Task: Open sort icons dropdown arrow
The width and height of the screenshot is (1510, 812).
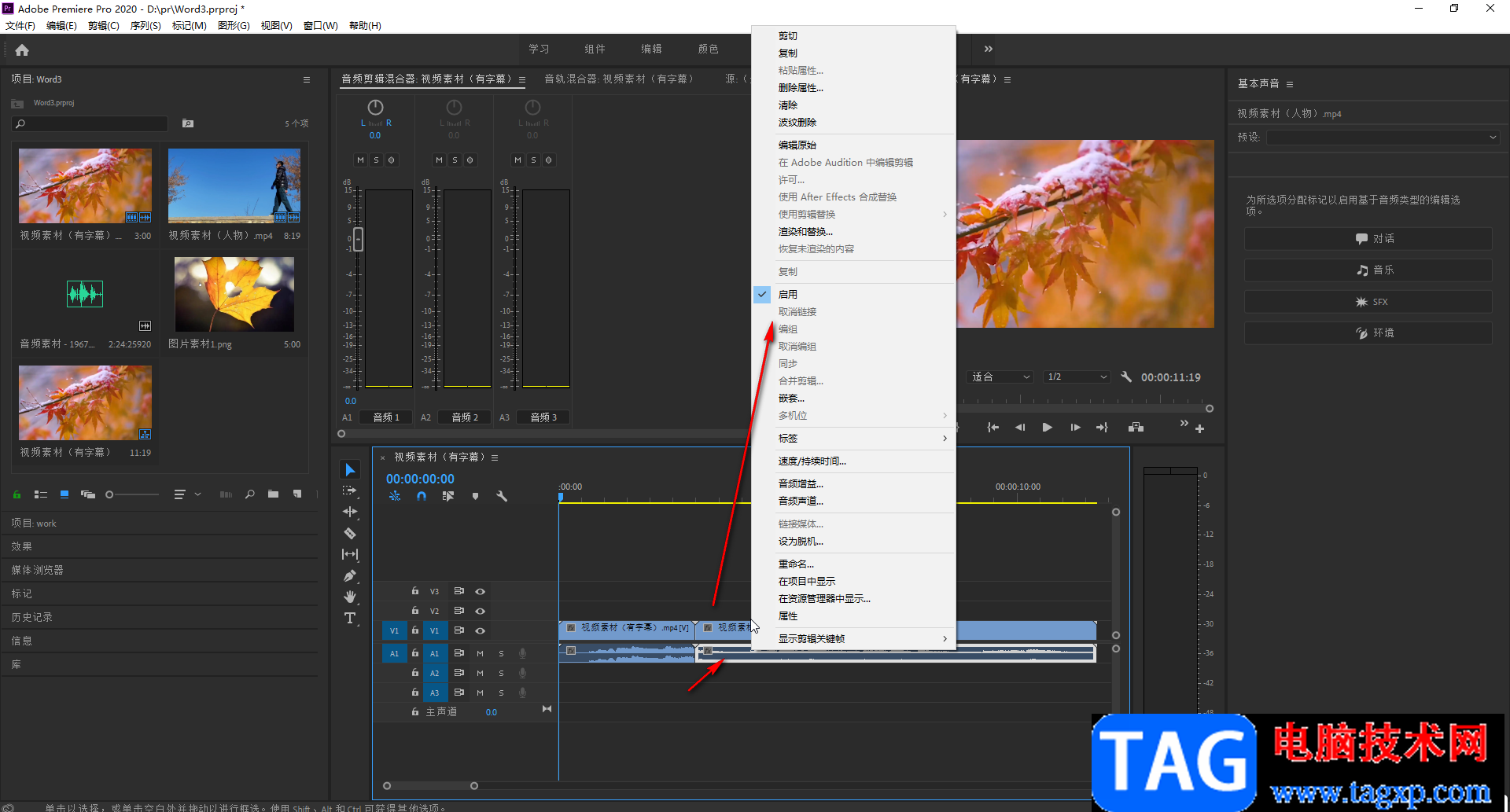Action: tap(197, 494)
